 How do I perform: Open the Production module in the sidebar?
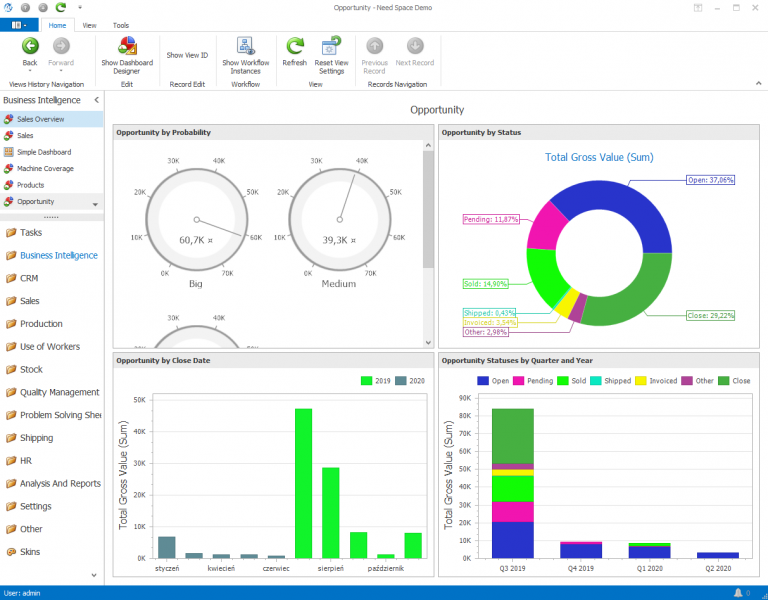pos(41,324)
